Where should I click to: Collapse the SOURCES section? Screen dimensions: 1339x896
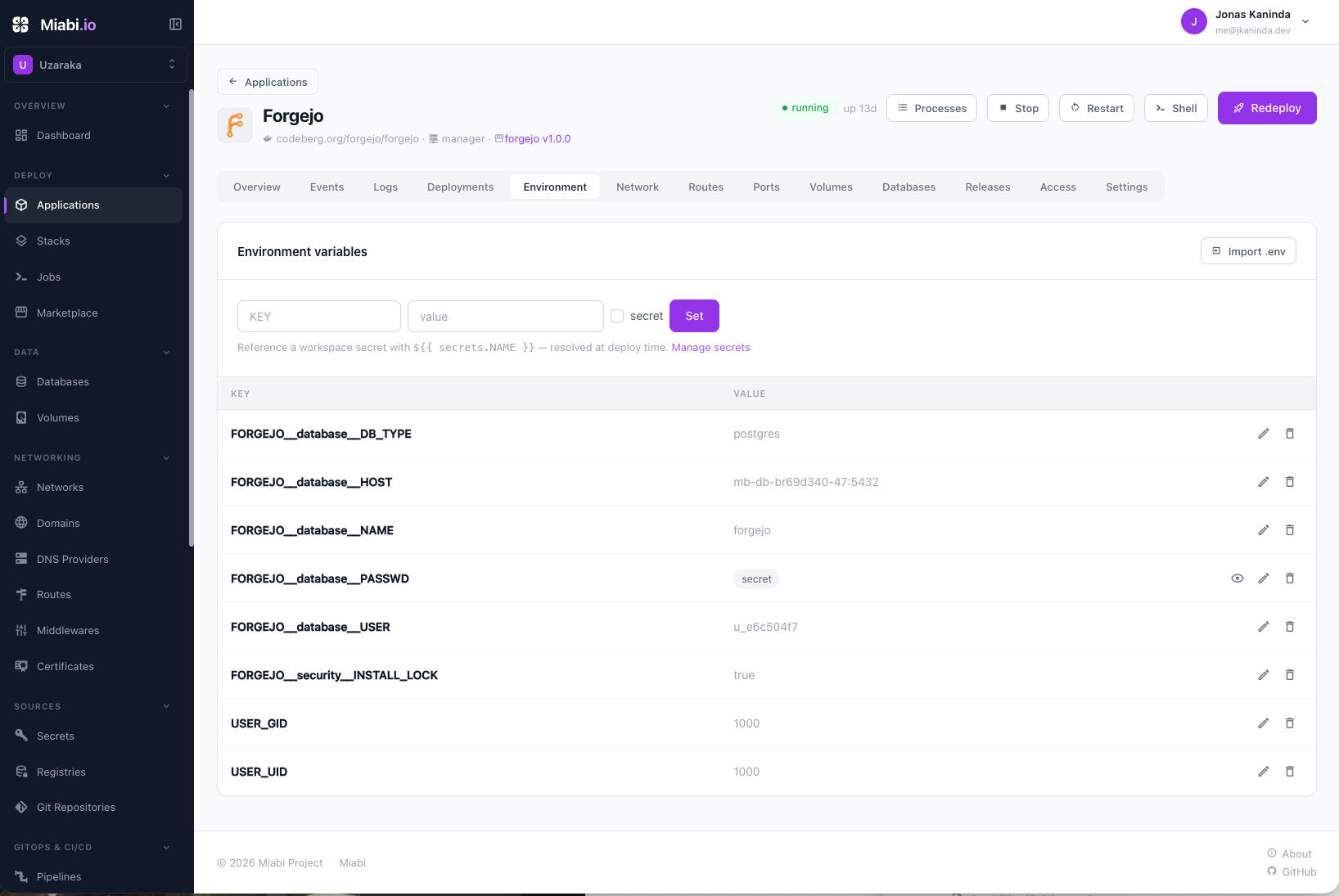[166, 706]
